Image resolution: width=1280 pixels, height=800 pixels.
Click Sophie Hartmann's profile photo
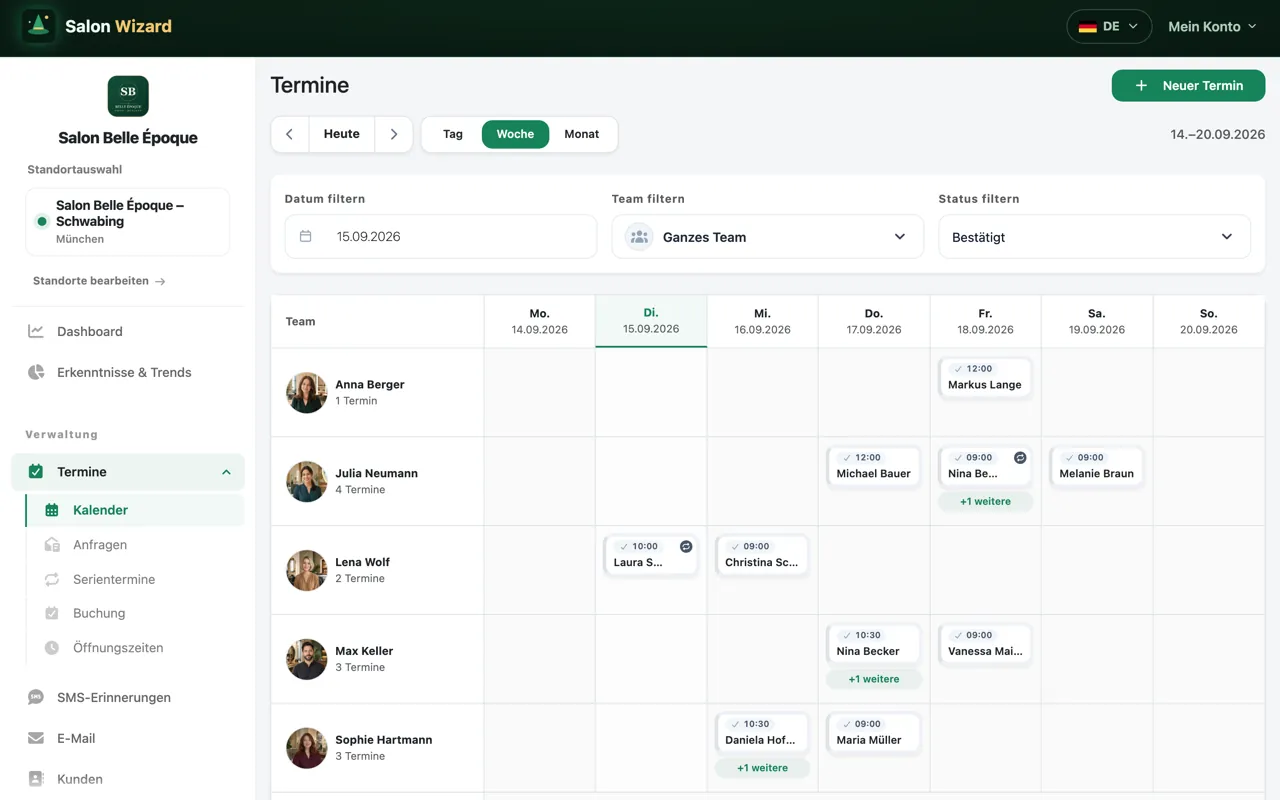click(x=307, y=748)
